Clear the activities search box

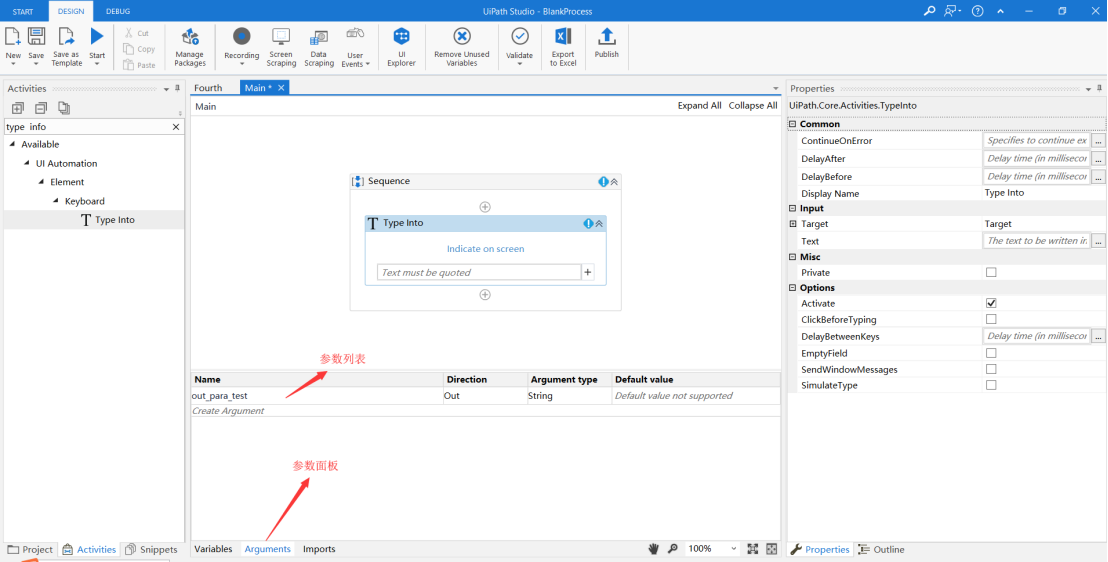pos(176,127)
